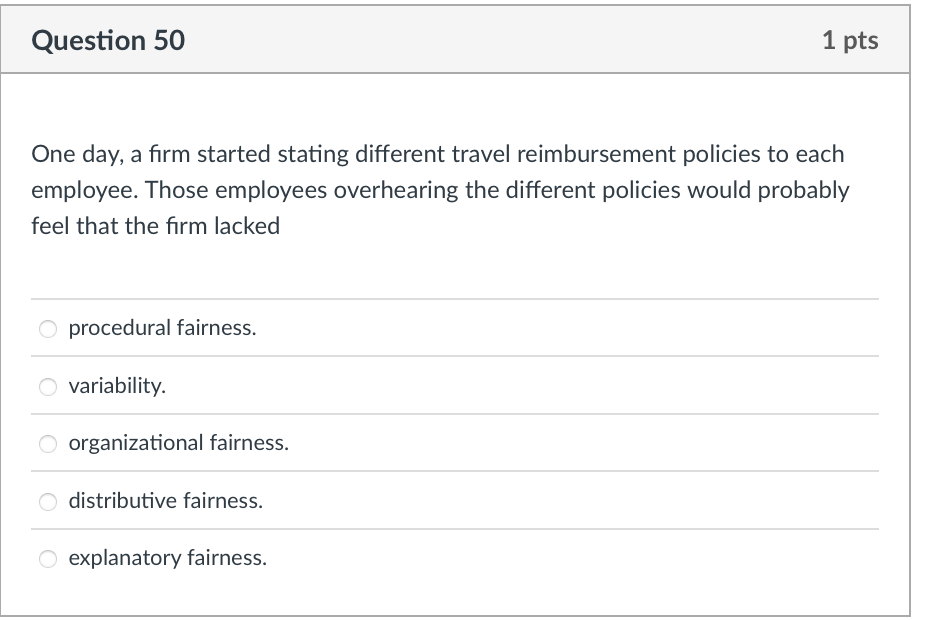
Task: Click the answer label 'explanatory fairness.'
Action: 167,559
